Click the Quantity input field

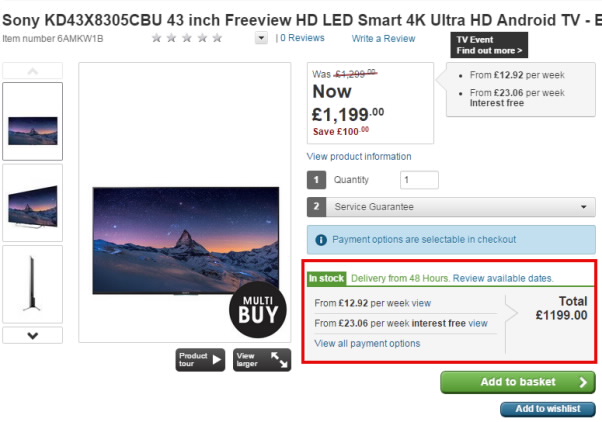click(419, 180)
